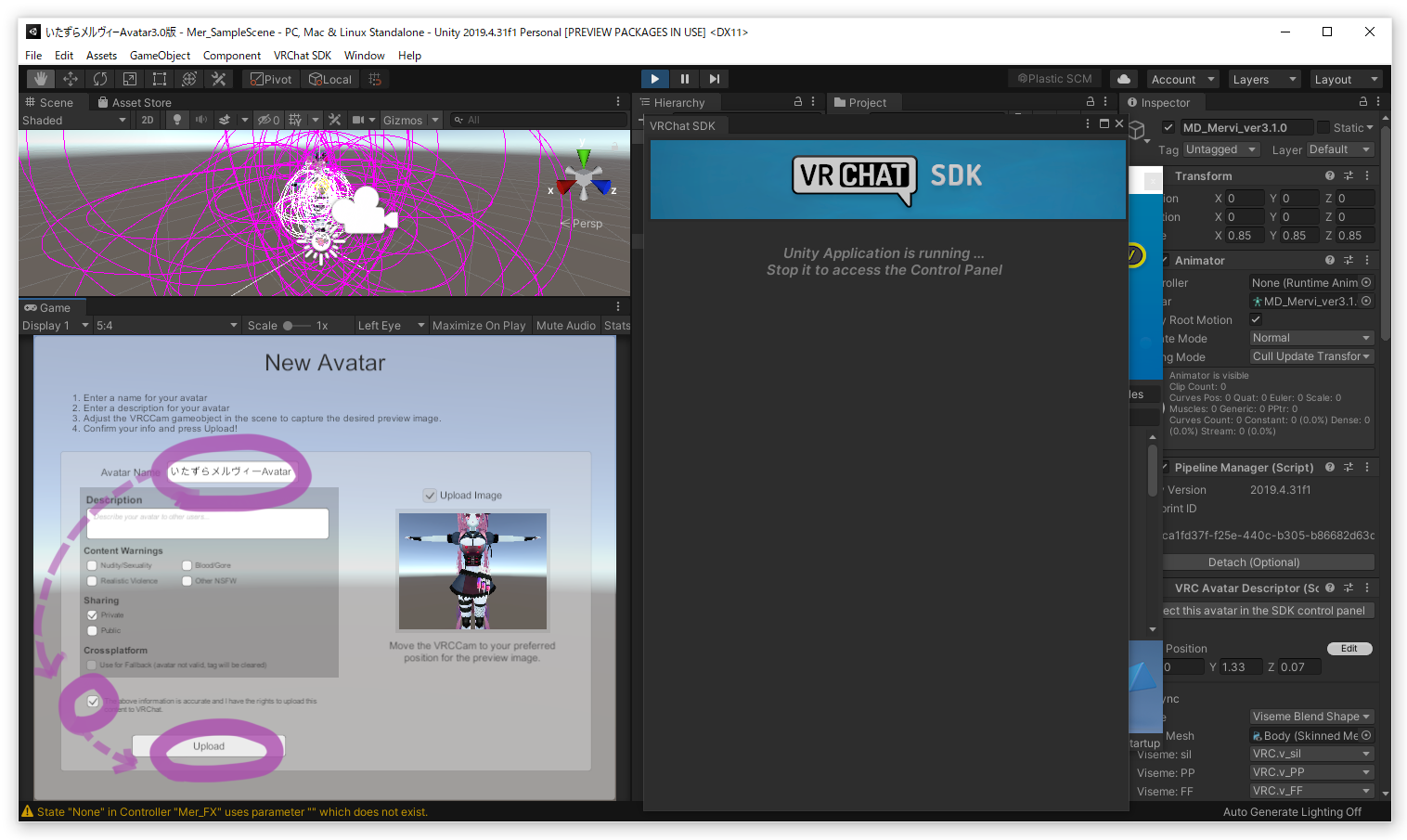Toggle rights confirmation checkbox above Upload
The image size is (1407, 840).
click(93, 702)
